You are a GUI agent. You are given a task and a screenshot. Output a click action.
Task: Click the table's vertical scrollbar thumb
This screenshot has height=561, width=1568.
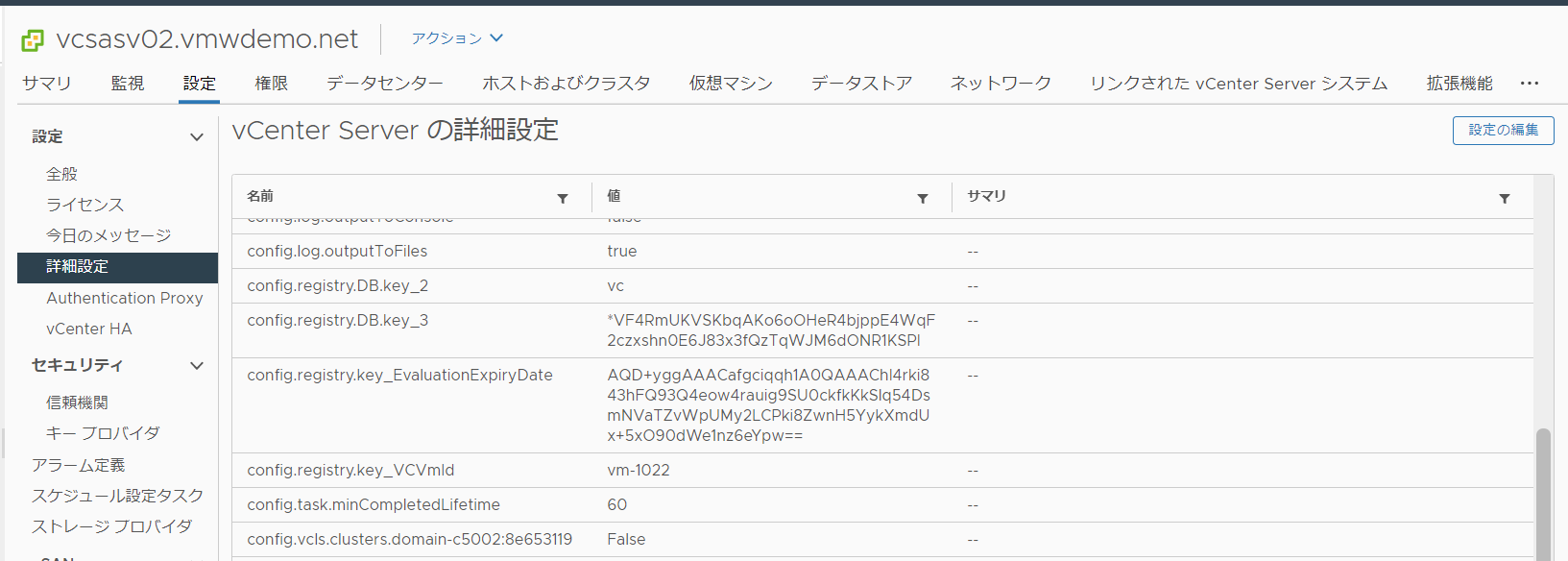(1543, 494)
